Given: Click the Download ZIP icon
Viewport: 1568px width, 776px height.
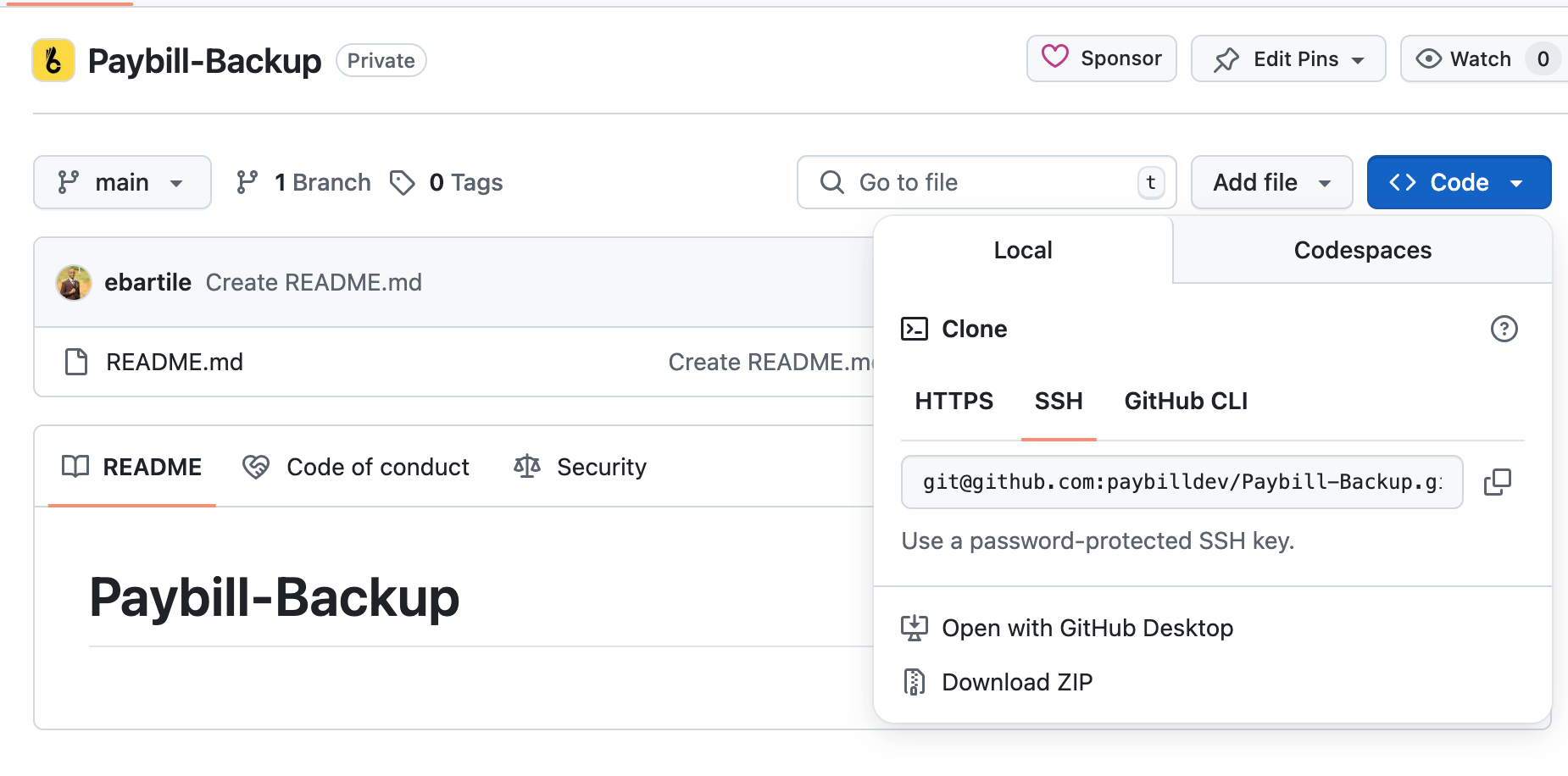Looking at the screenshot, I should 914,681.
